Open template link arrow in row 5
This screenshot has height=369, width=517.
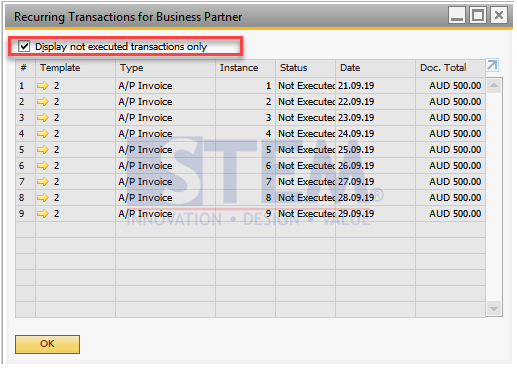(x=43, y=150)
